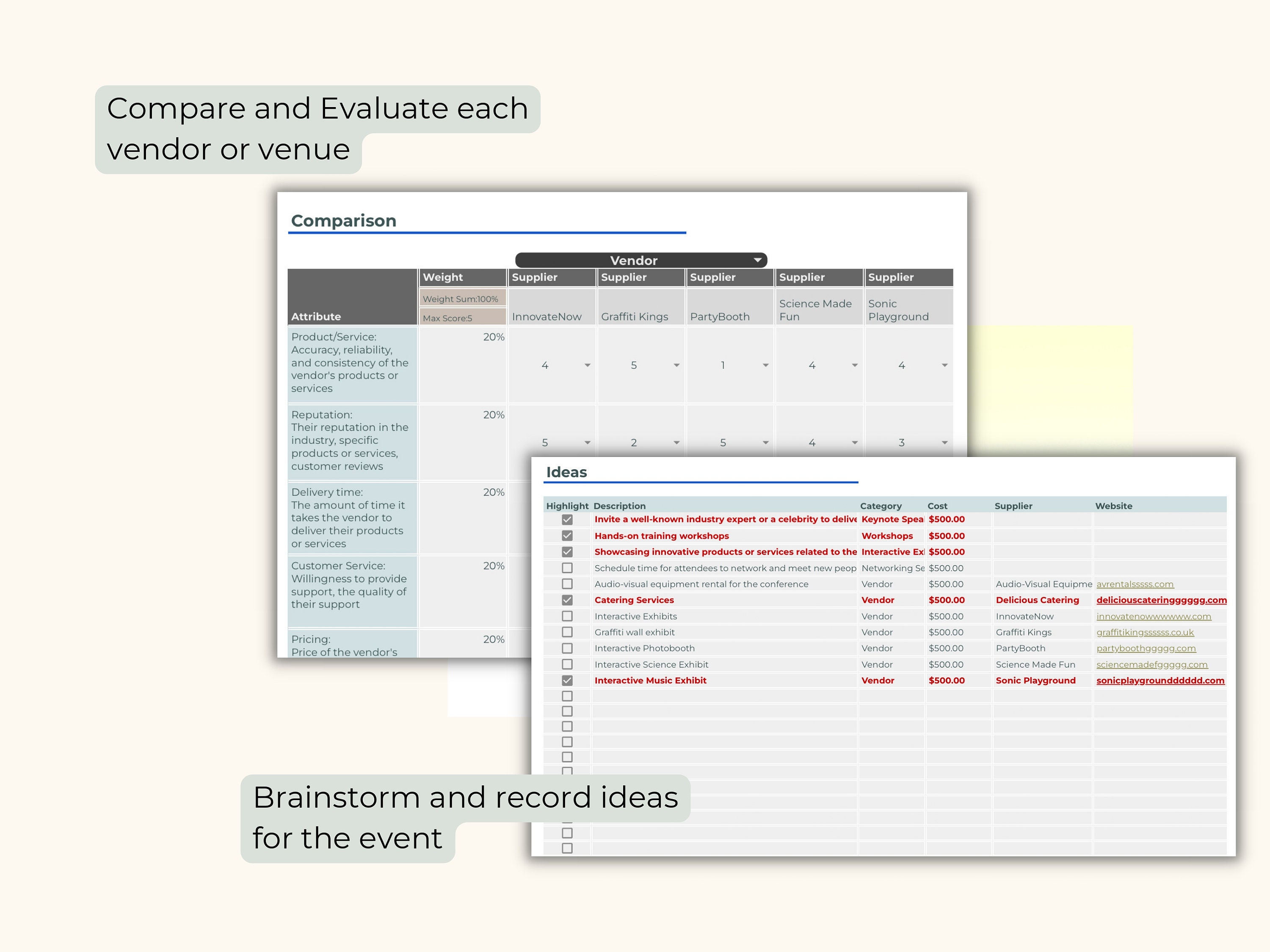
Task: Check the Networking time idea highlight
Action: pos(567,567)
